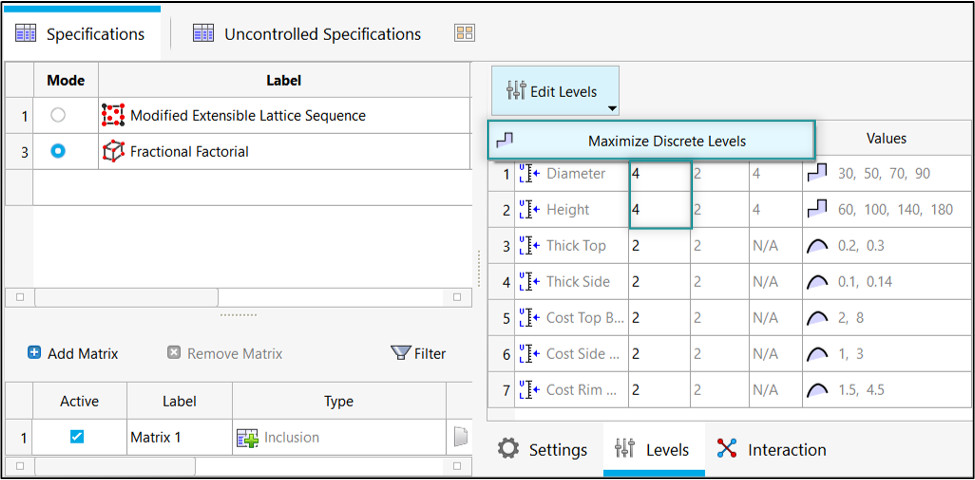975x480 pixels.
Task: Open the Settings tab
Action: tap(543, 449)
